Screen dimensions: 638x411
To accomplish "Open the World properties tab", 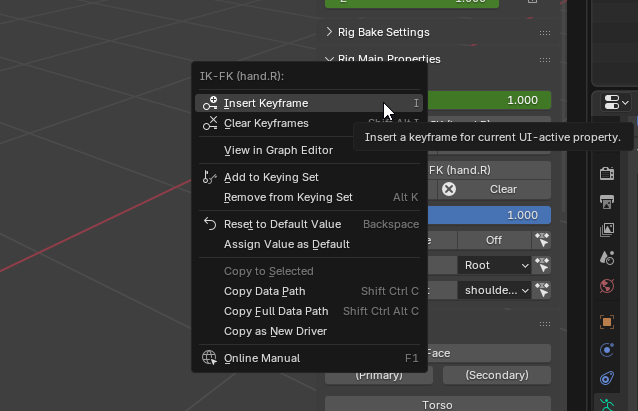I will tap(606, 286).
